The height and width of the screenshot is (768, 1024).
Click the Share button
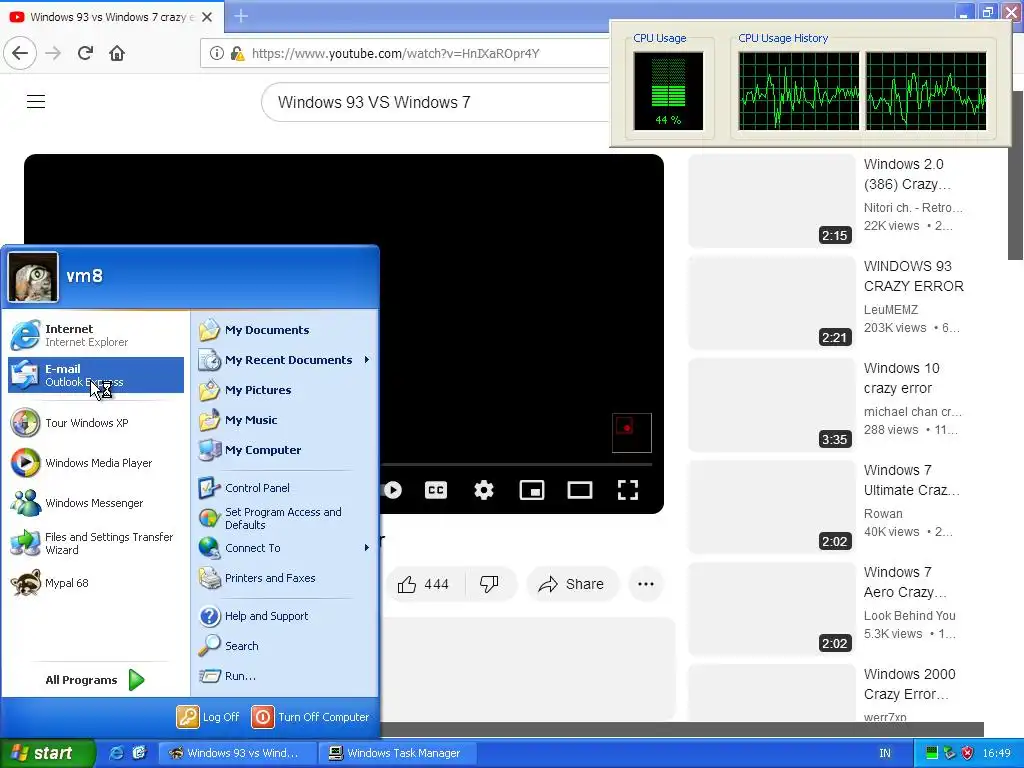coord(571,584)
